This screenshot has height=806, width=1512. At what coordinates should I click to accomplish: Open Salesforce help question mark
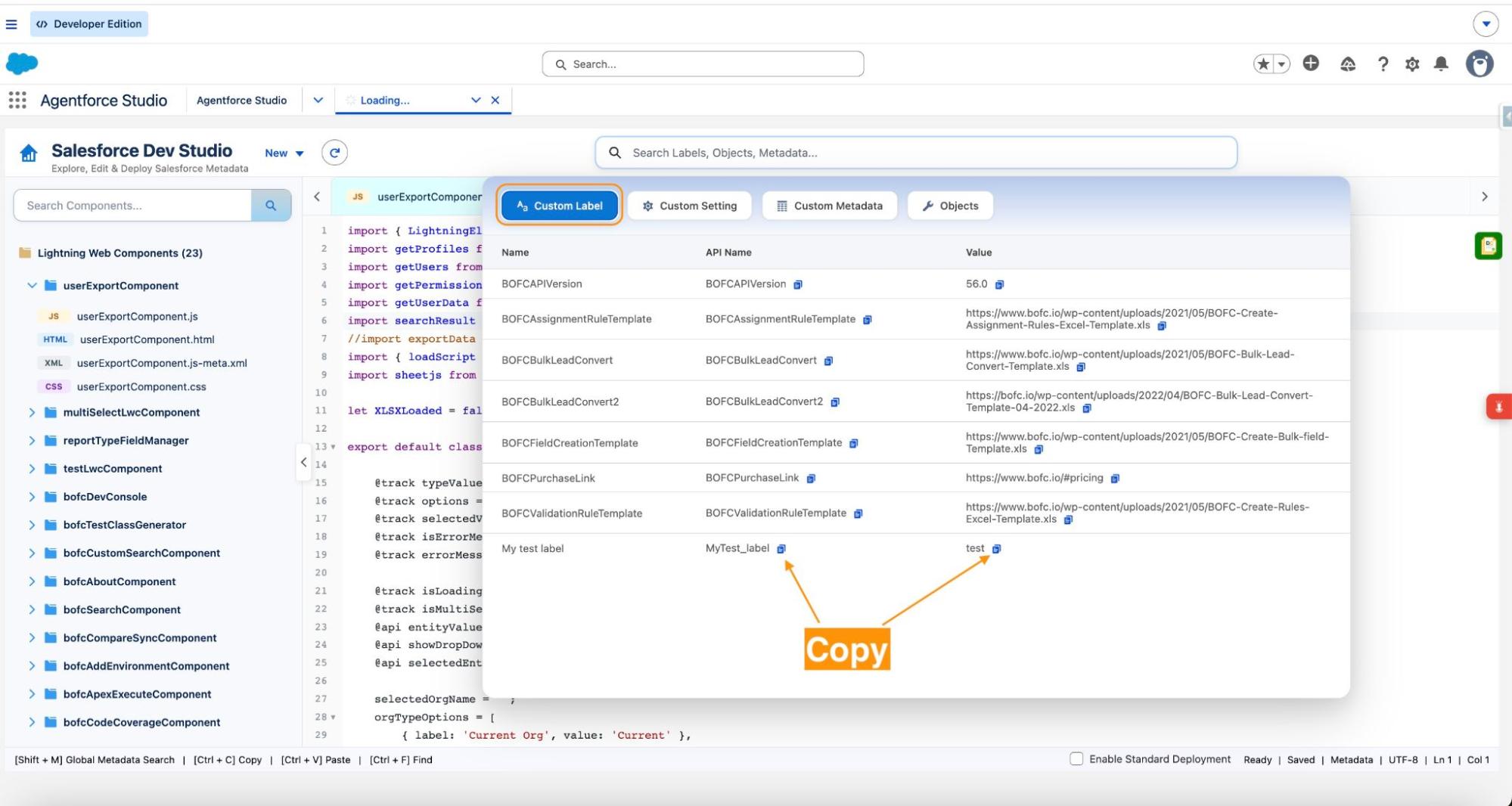tap(1383, 64)
